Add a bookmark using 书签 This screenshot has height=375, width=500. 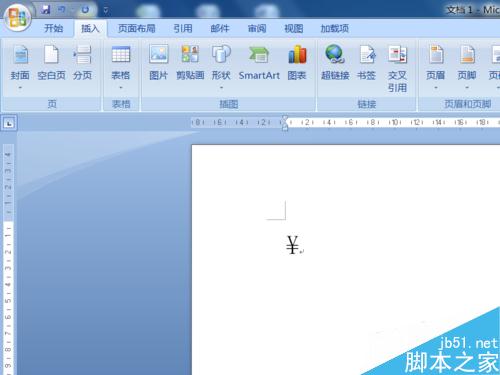coord(367,63)
